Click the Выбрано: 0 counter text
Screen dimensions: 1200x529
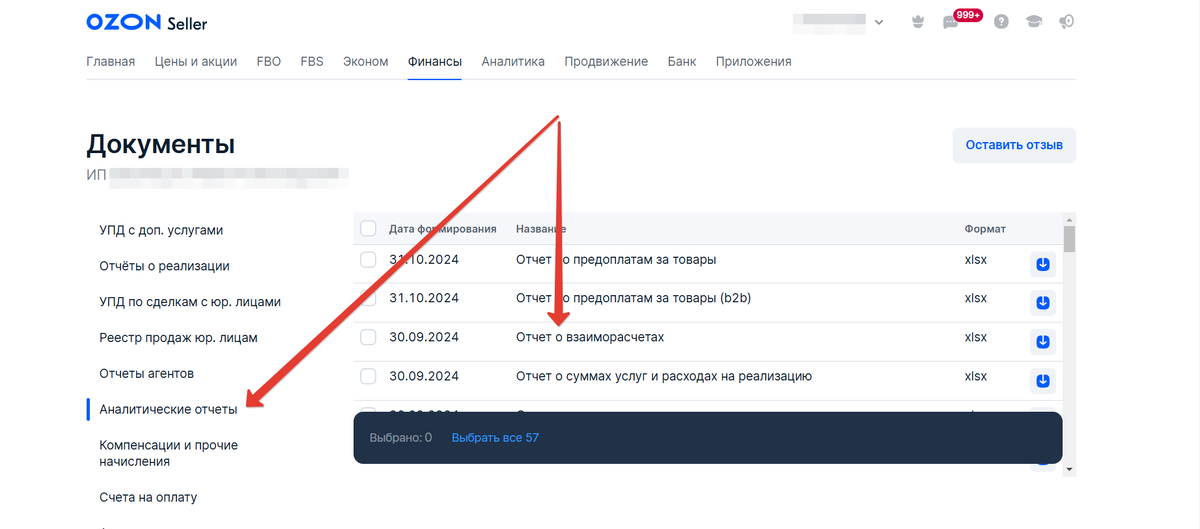point(401,437)
